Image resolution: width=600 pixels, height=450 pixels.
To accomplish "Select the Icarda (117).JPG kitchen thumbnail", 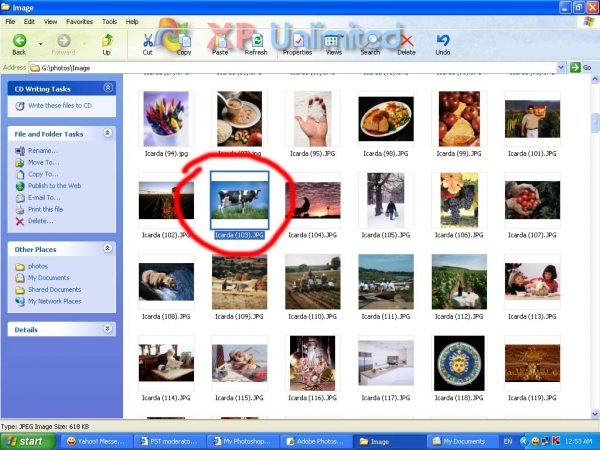I will [x=386, y=363].
